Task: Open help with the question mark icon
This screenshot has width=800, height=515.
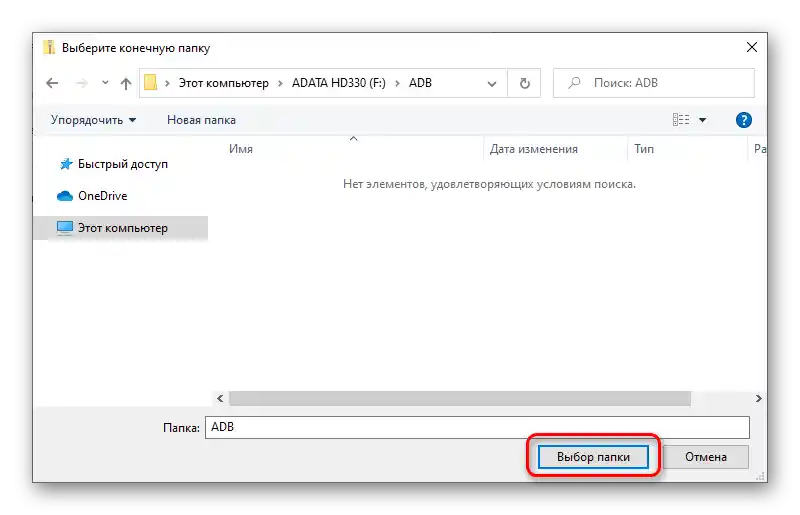Action: tap(743, 120)
